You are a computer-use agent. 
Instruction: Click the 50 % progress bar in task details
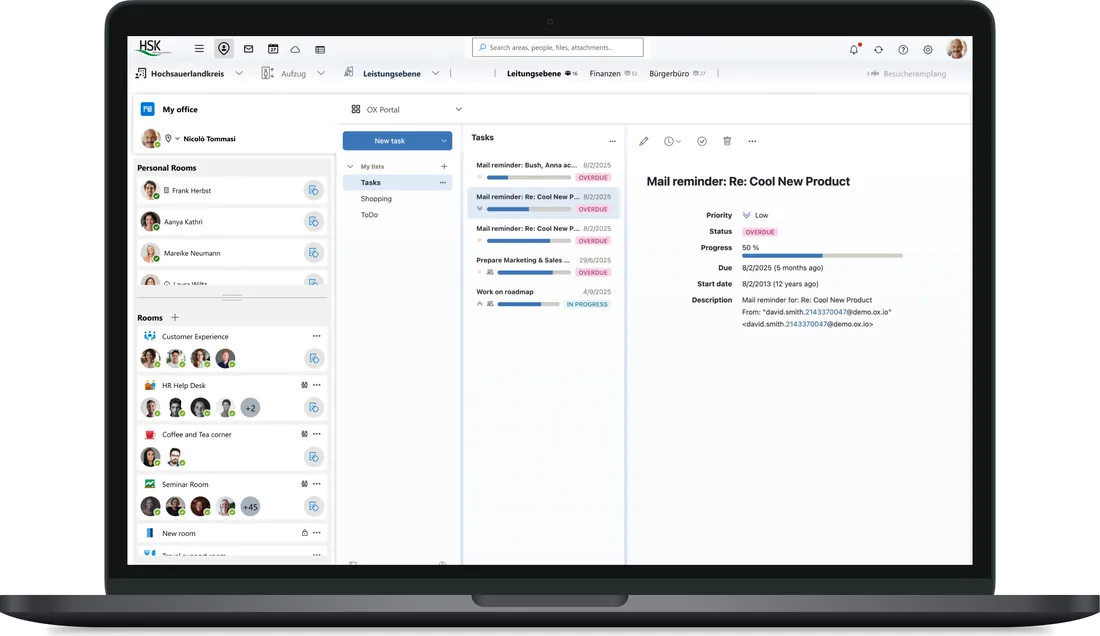tap(822, 256)
